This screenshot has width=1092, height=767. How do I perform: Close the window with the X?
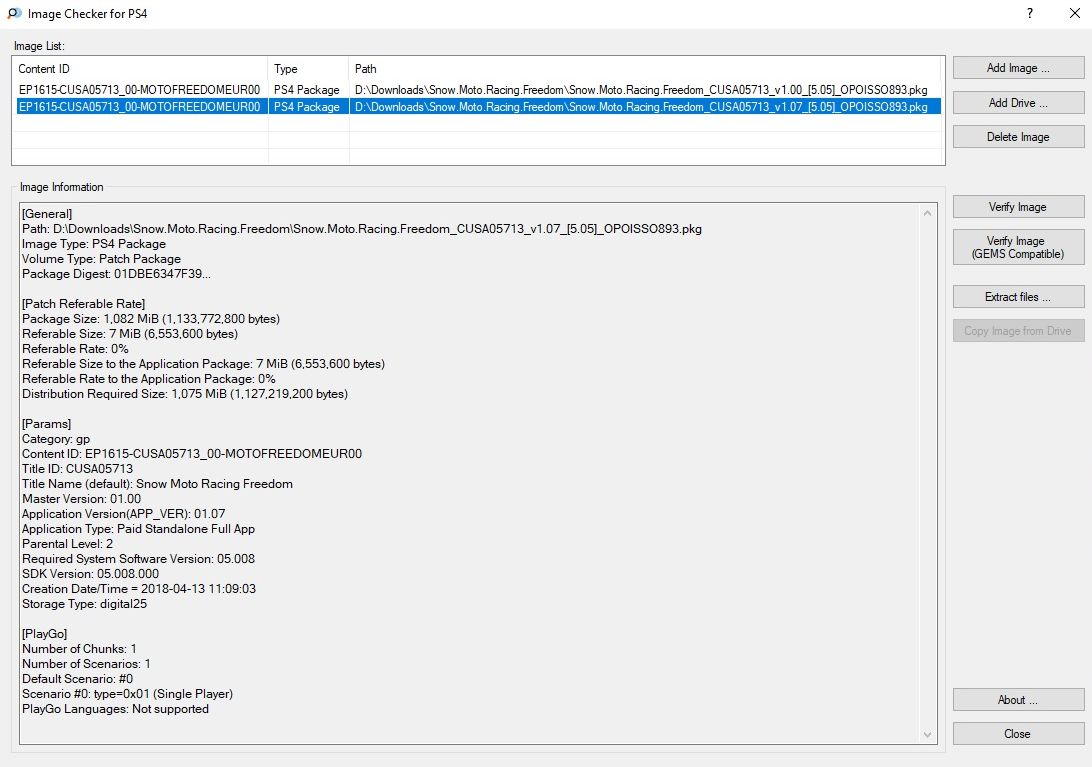[x=1070, y=14]
